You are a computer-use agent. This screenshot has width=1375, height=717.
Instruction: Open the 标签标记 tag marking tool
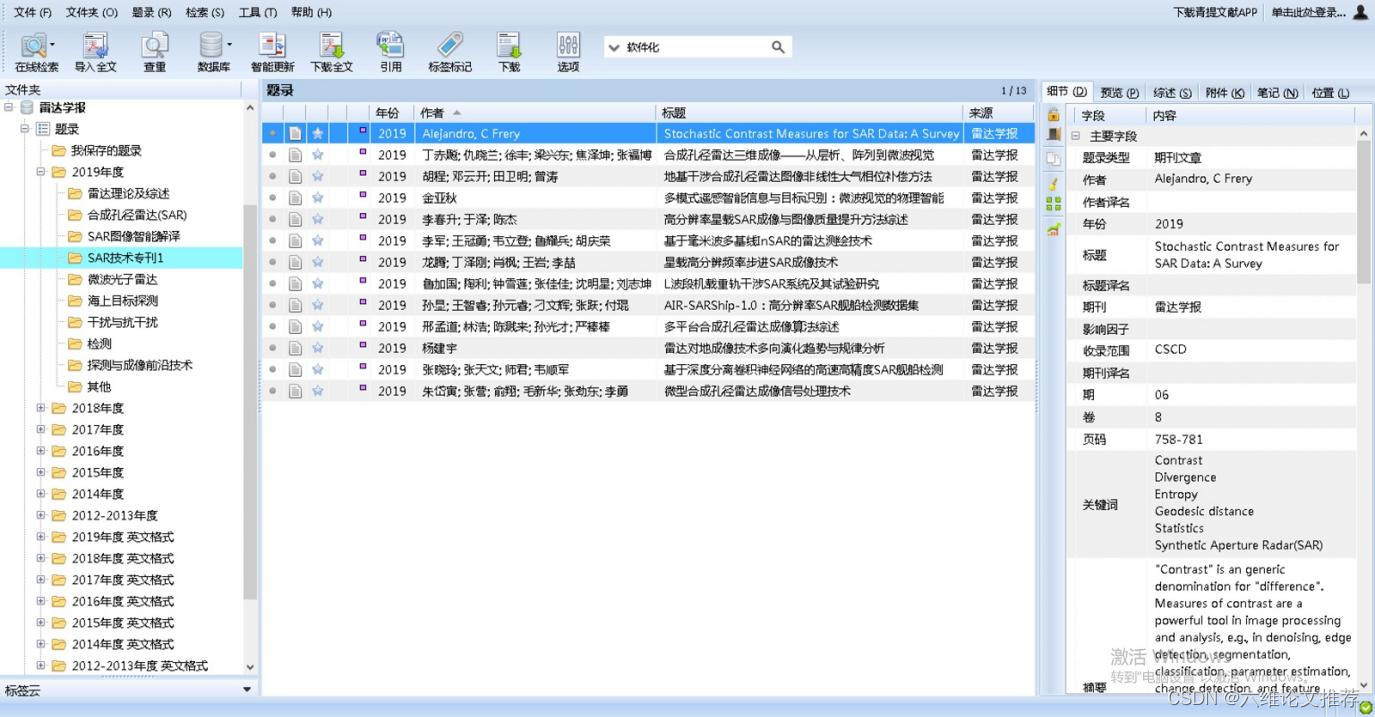coord(450,52)
